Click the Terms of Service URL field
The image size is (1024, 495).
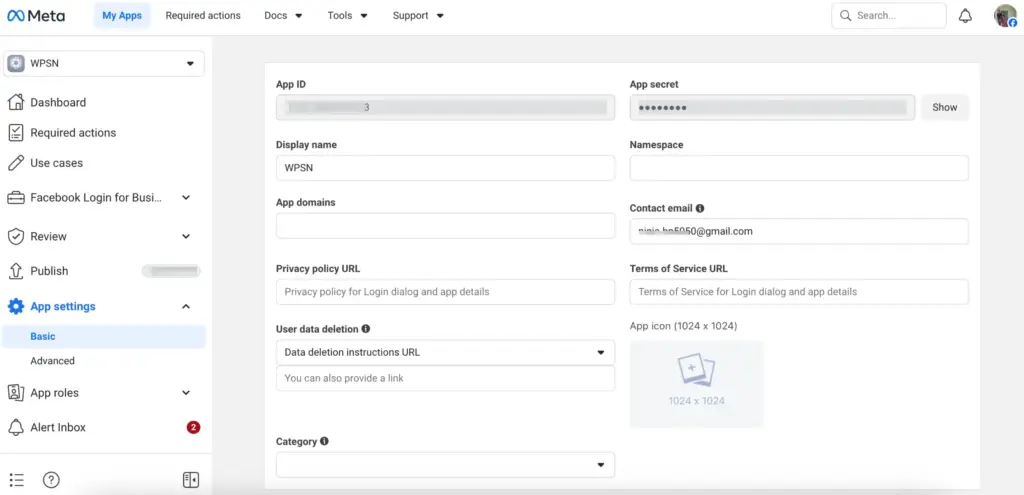click(799, 292)
